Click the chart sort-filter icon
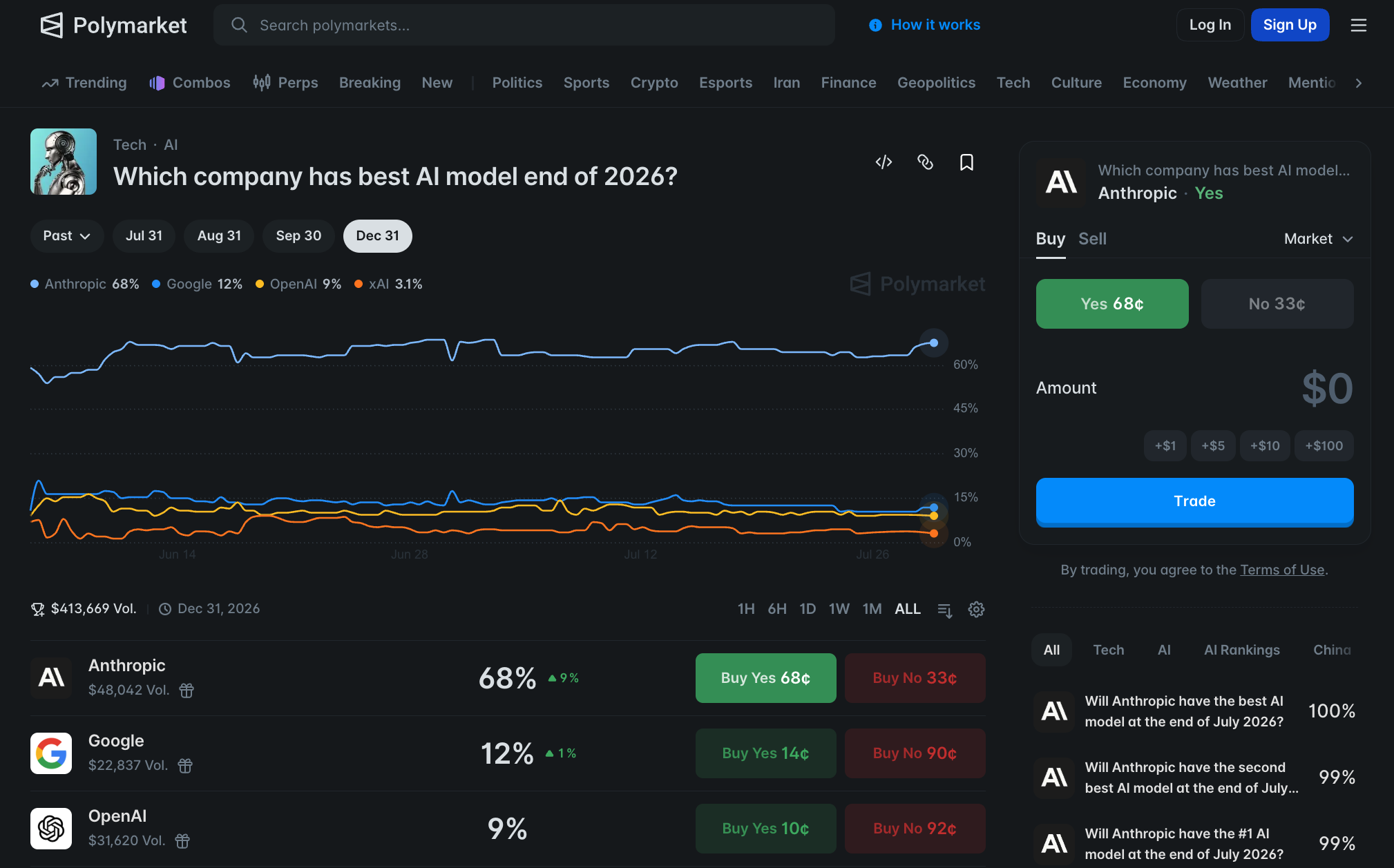Viewport: 1394px width, 868px height. click(x=945, y=610)
